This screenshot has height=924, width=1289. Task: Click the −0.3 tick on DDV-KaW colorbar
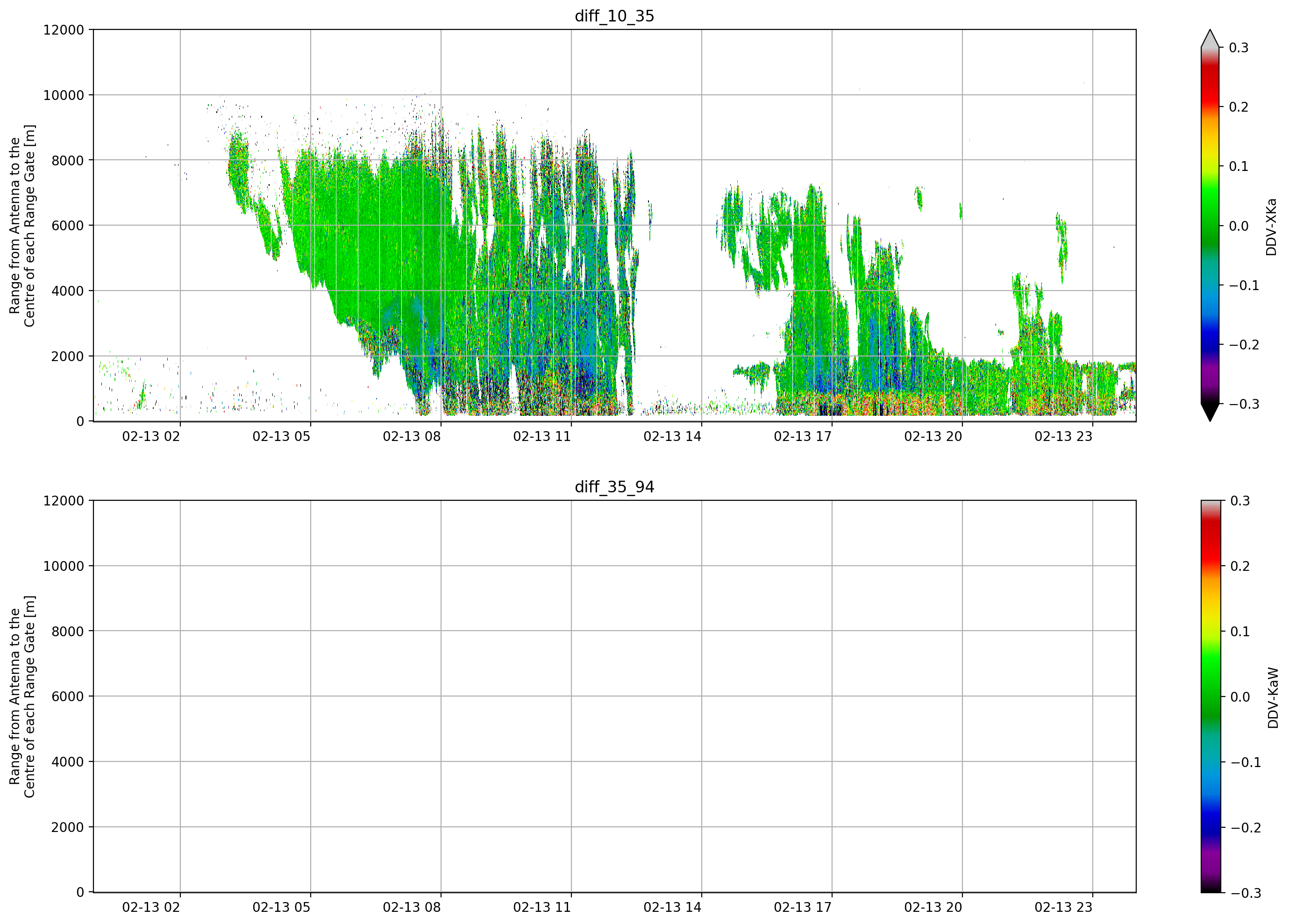point(1246,893)
